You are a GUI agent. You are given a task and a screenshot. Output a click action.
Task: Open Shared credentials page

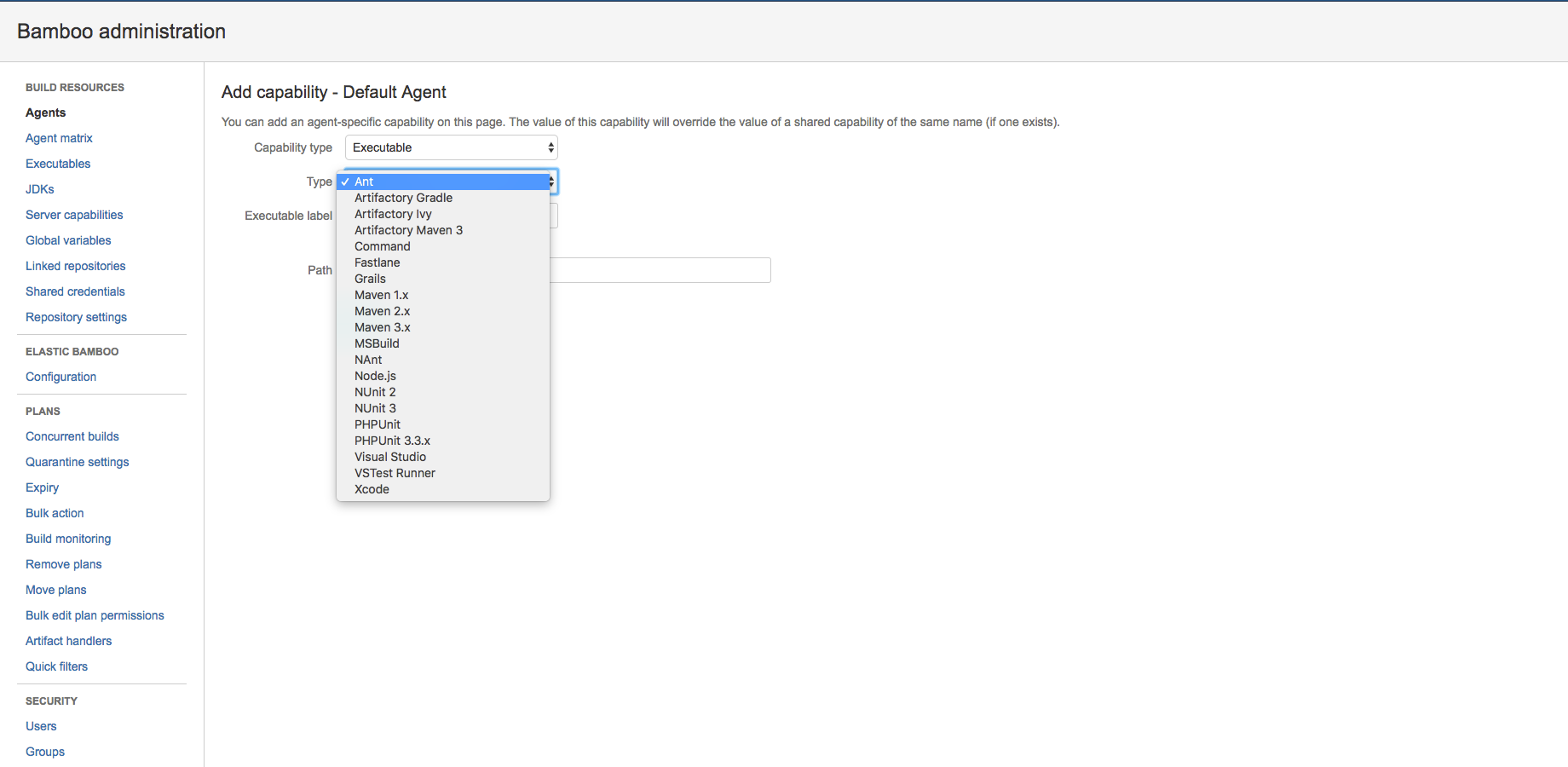click(75, 291)
